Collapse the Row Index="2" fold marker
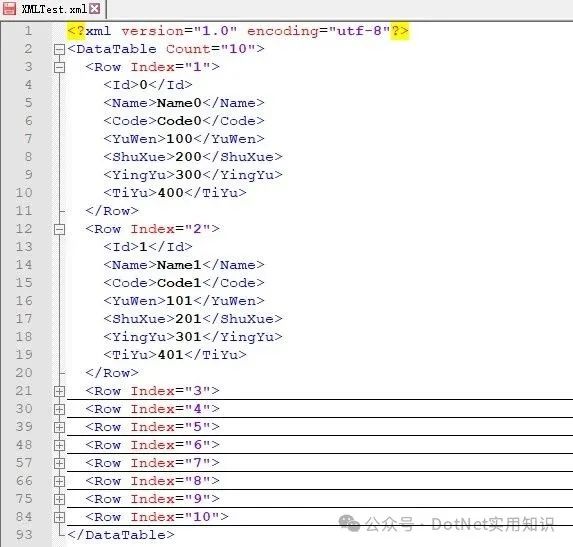 click(59, 229)
